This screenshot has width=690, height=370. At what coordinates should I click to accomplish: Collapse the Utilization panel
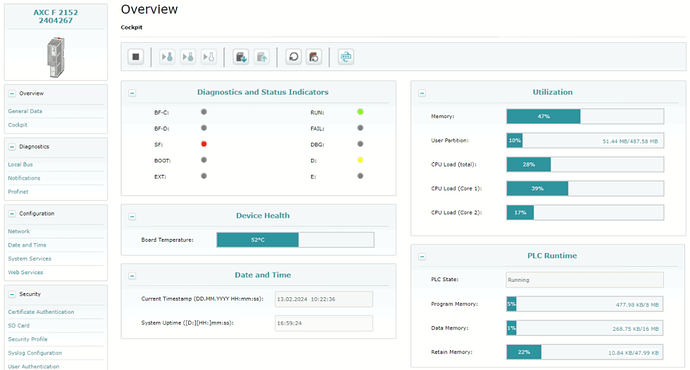coord(422,93)
